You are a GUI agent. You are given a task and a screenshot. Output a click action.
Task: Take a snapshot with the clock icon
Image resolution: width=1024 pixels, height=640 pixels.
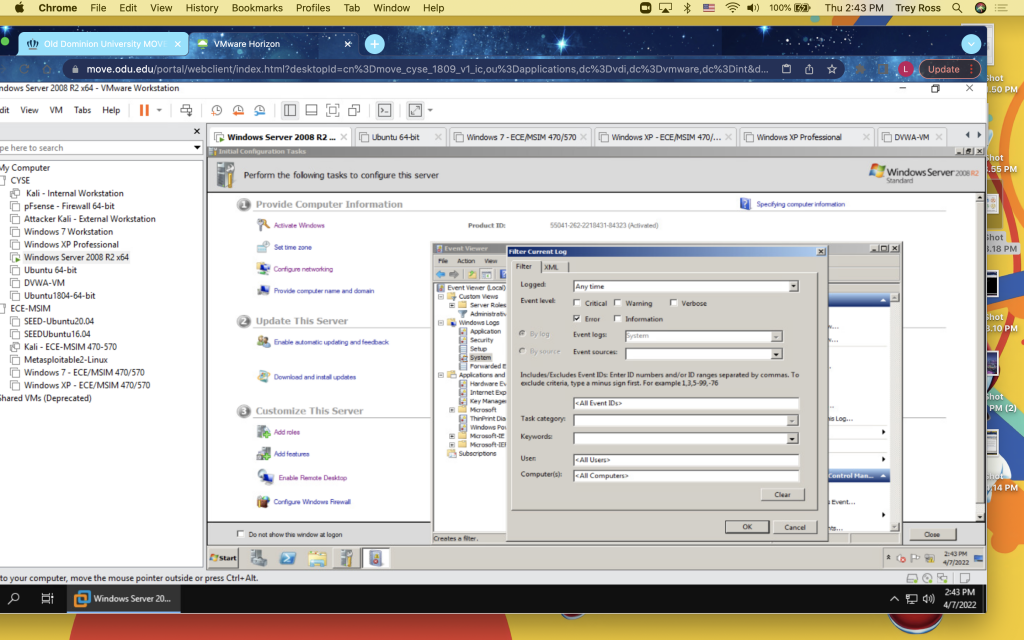coord(216,110)
